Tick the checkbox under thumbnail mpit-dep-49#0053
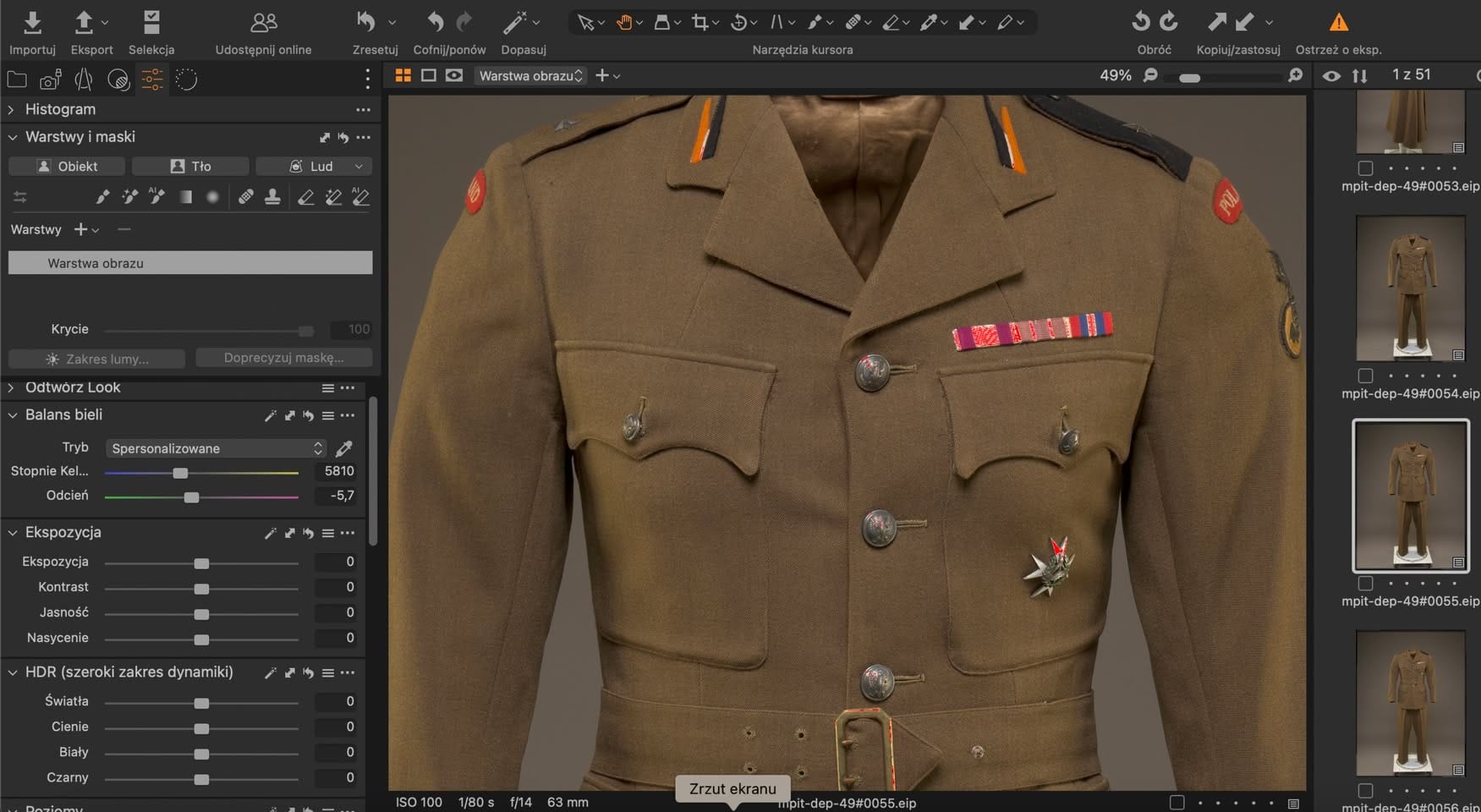Screen dimensions: 1481x812 coord(1365,168)
